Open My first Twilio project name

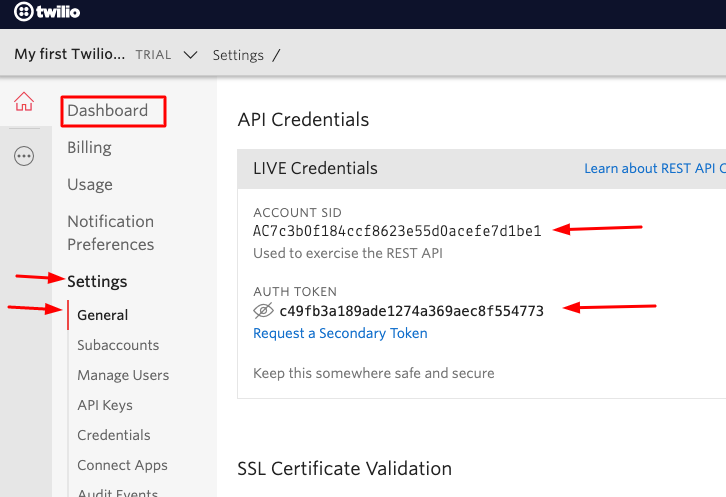69,54
